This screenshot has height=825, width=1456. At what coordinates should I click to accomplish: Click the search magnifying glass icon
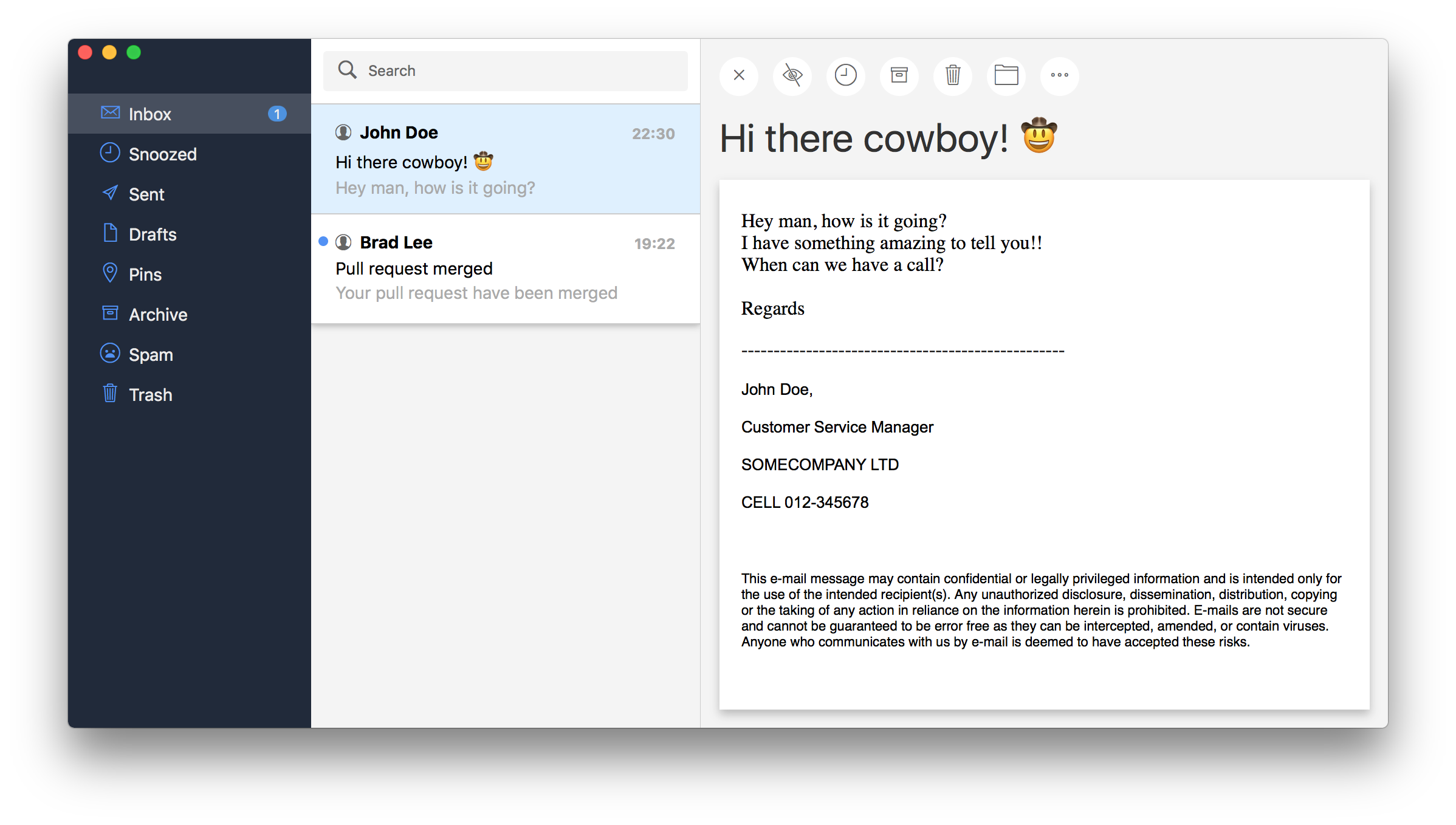click(347, 70)
